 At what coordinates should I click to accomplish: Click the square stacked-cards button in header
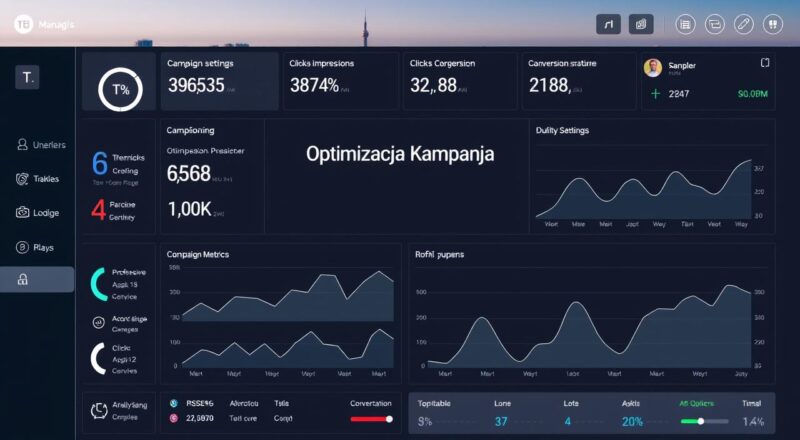[x=641, y=24]
